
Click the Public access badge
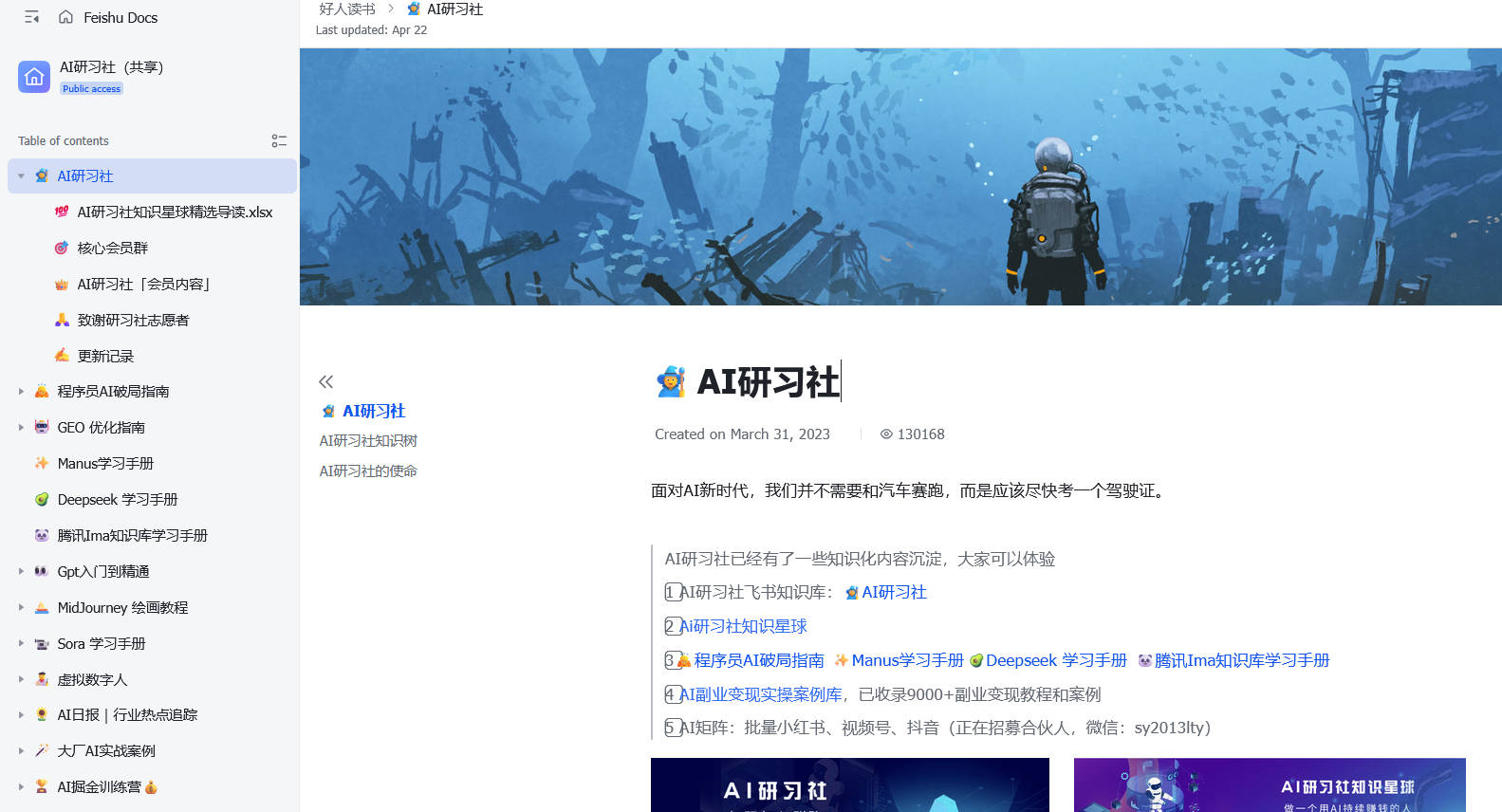coord(92,88)
